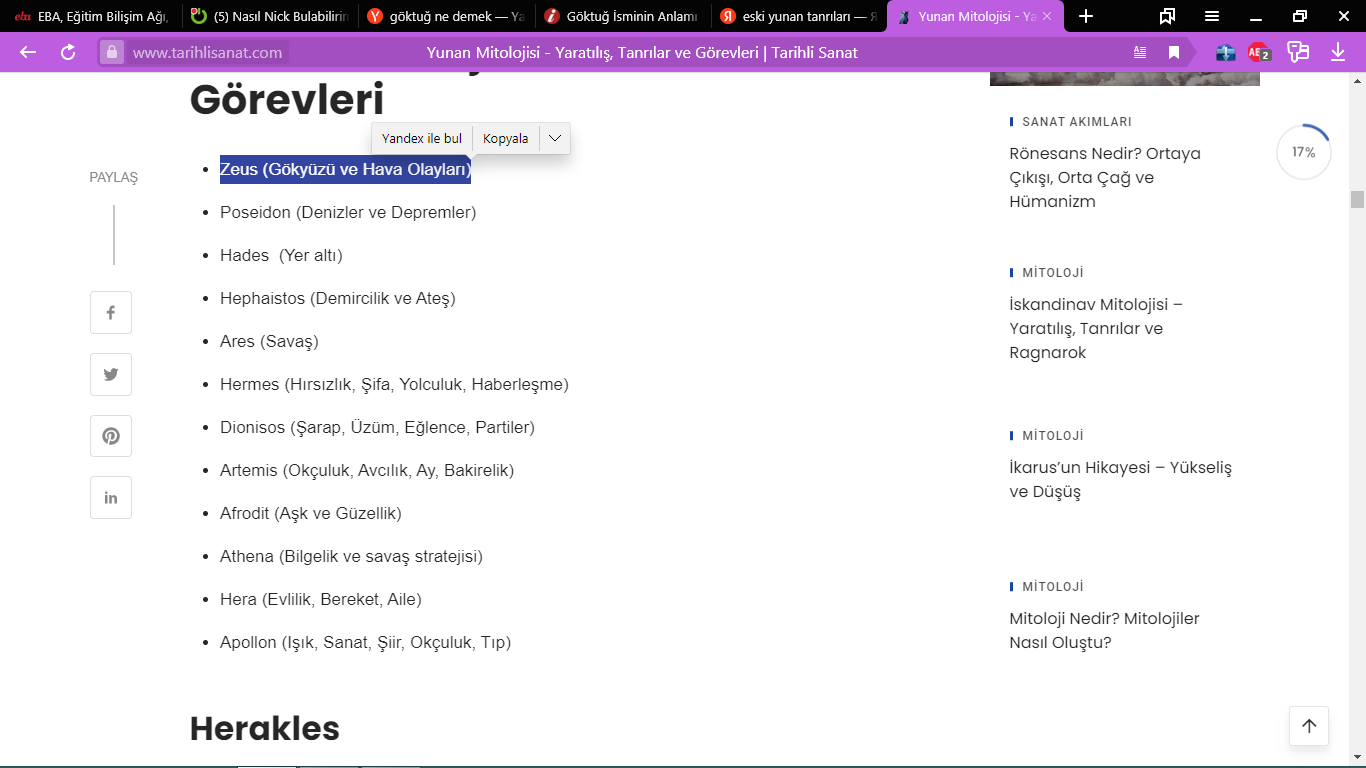Open 'İkarus'un Hikayesi' sidebar article
Viewport: 1366px width, 768px height.
pyautogui.click(x=1121, y=479)
